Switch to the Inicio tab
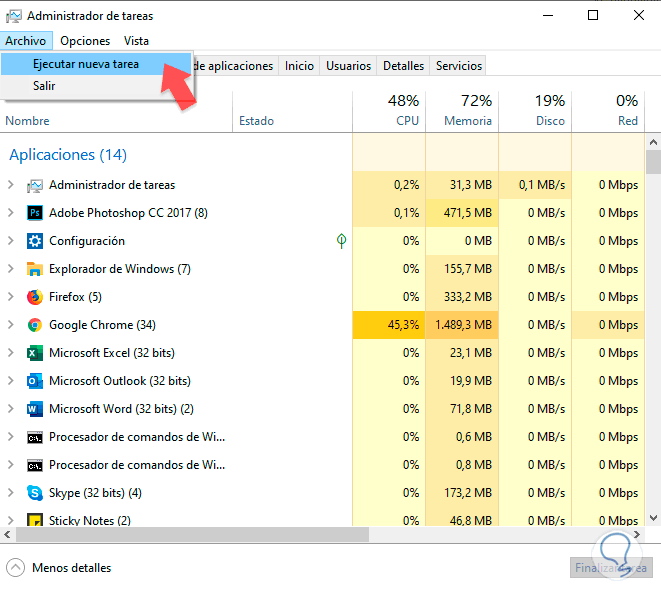The image size is (661, 590). point(299,66)
